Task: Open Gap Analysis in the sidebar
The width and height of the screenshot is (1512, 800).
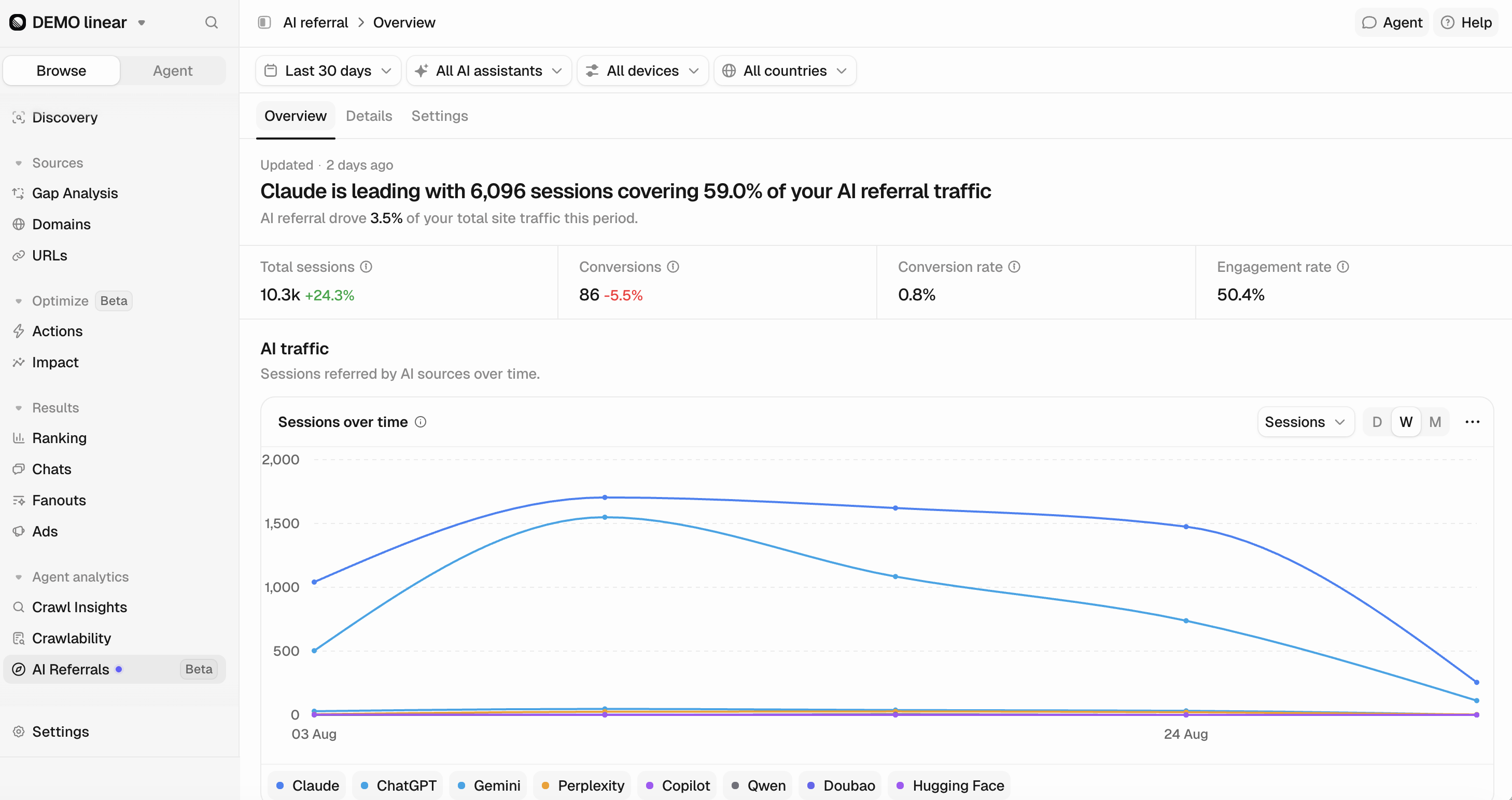Action: [x=115, y=193]
